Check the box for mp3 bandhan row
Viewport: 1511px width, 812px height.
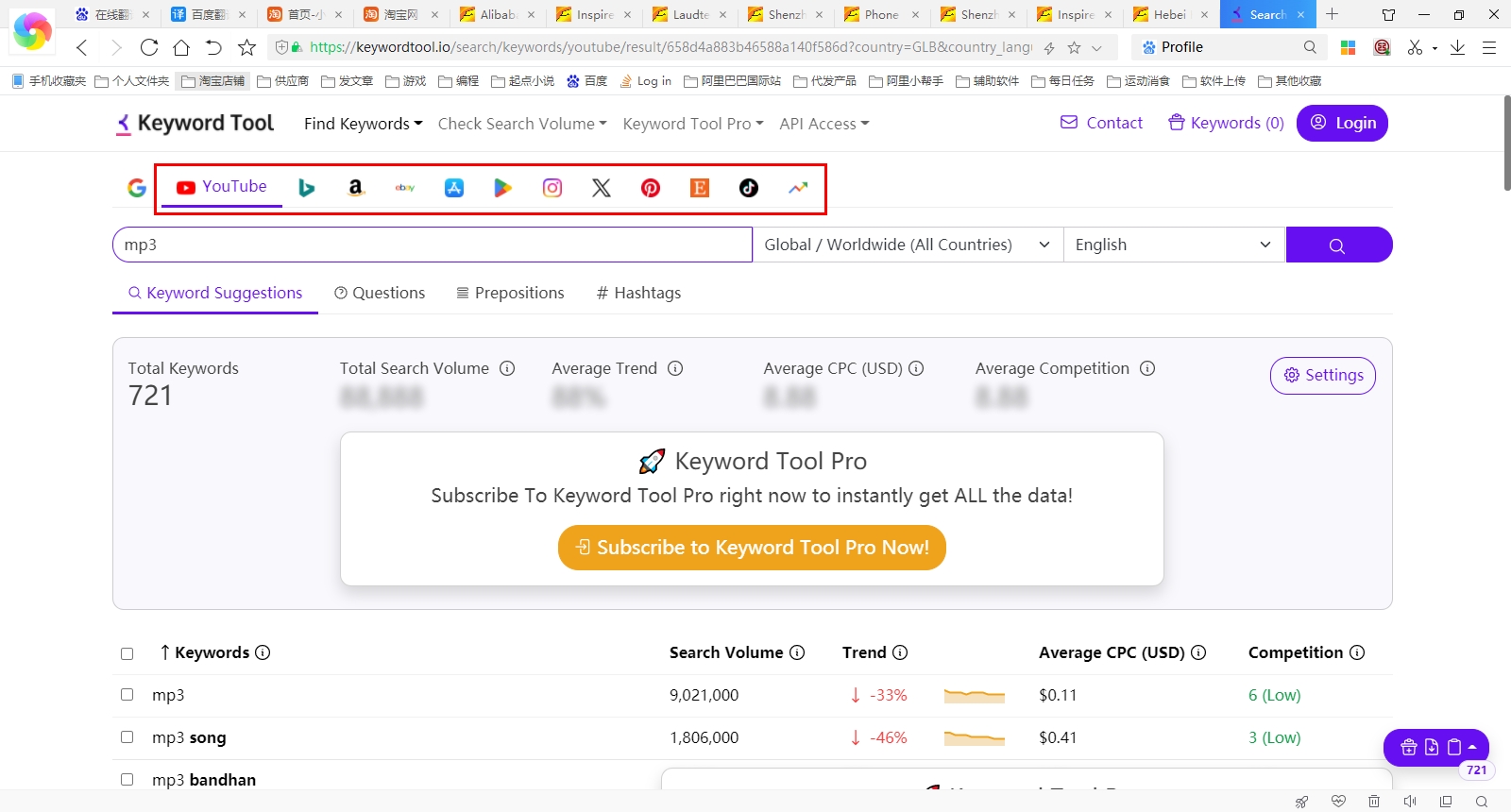127,780
